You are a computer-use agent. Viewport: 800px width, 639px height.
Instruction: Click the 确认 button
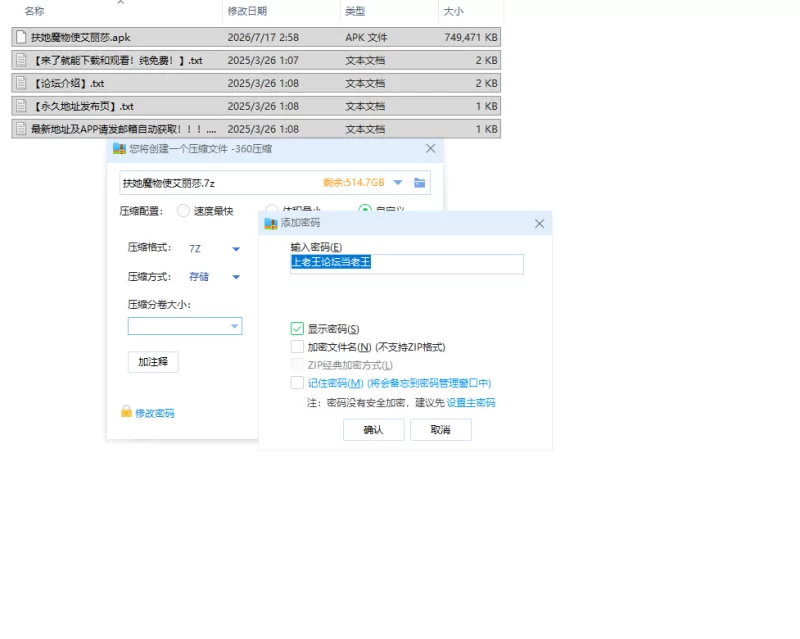pyautogui.click(x=373, y=430)
